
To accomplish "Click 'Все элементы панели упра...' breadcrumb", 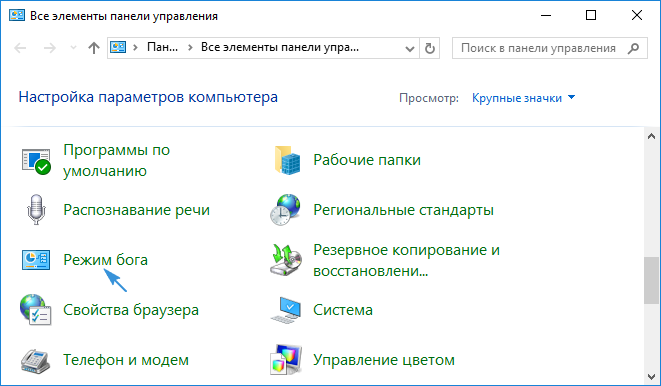I will pyautogui.click(x=279, y=47).
